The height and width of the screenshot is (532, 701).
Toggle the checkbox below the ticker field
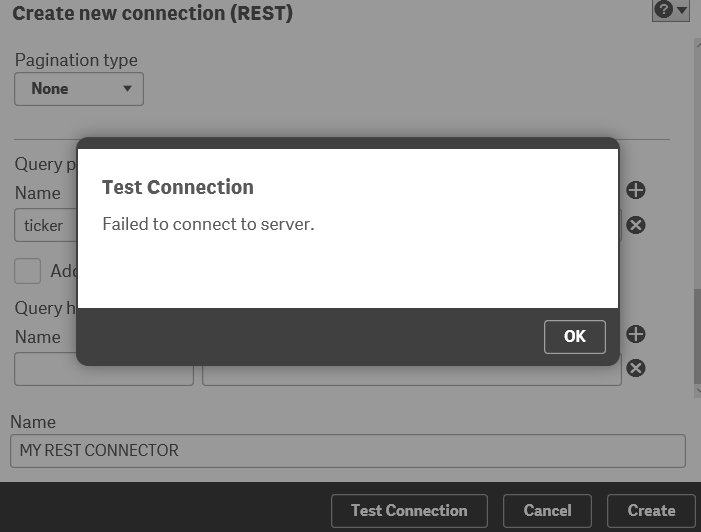coord(28,271)
